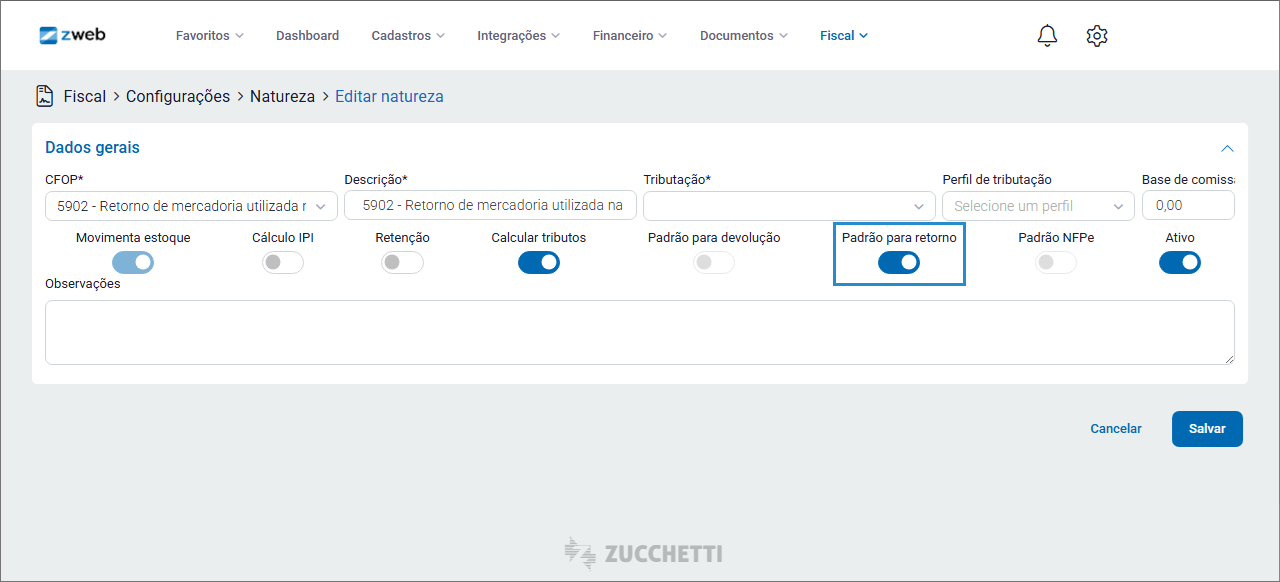Expand the Tributação dropdown
This screenshot has width=1280, height=582.
pyautogui.click(x=789, y=206)
